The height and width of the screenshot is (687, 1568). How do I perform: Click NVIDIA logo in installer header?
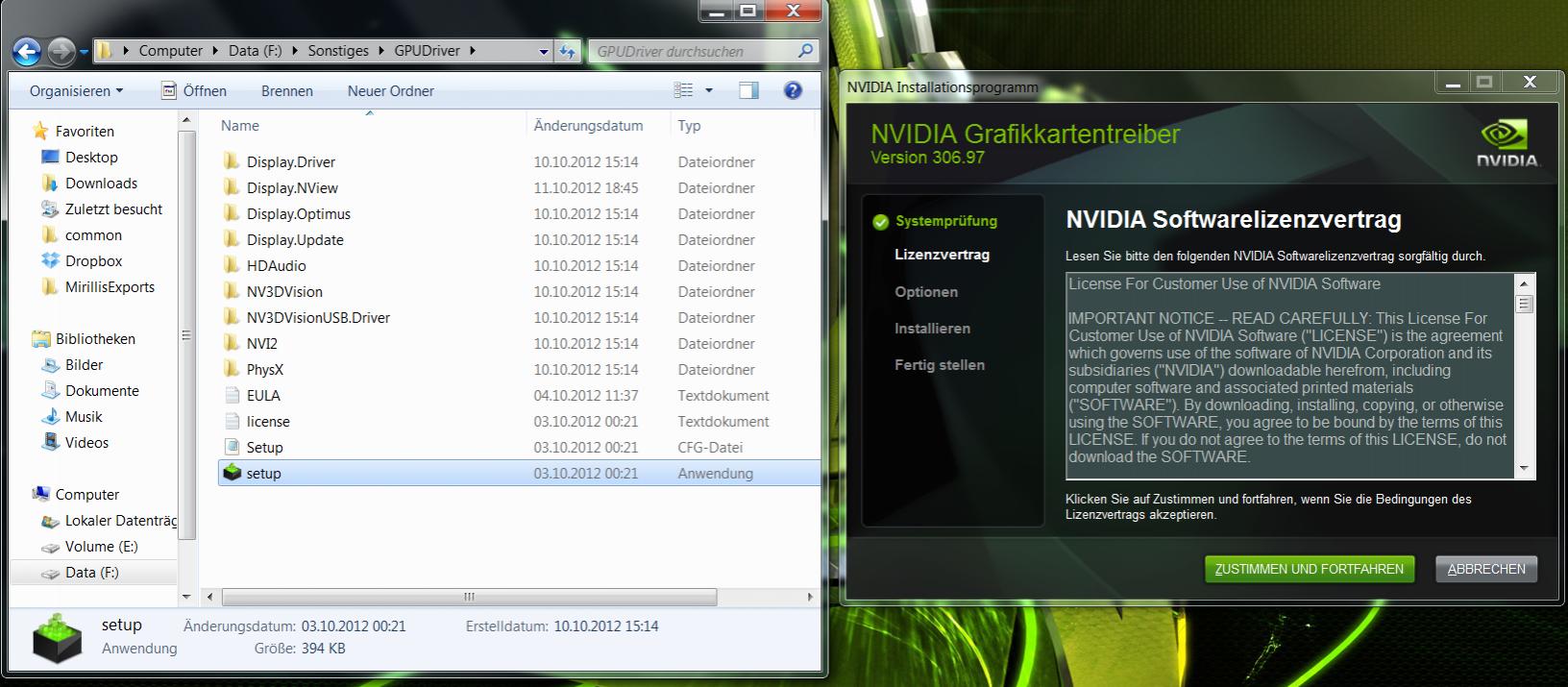[x=1507, y=144]
